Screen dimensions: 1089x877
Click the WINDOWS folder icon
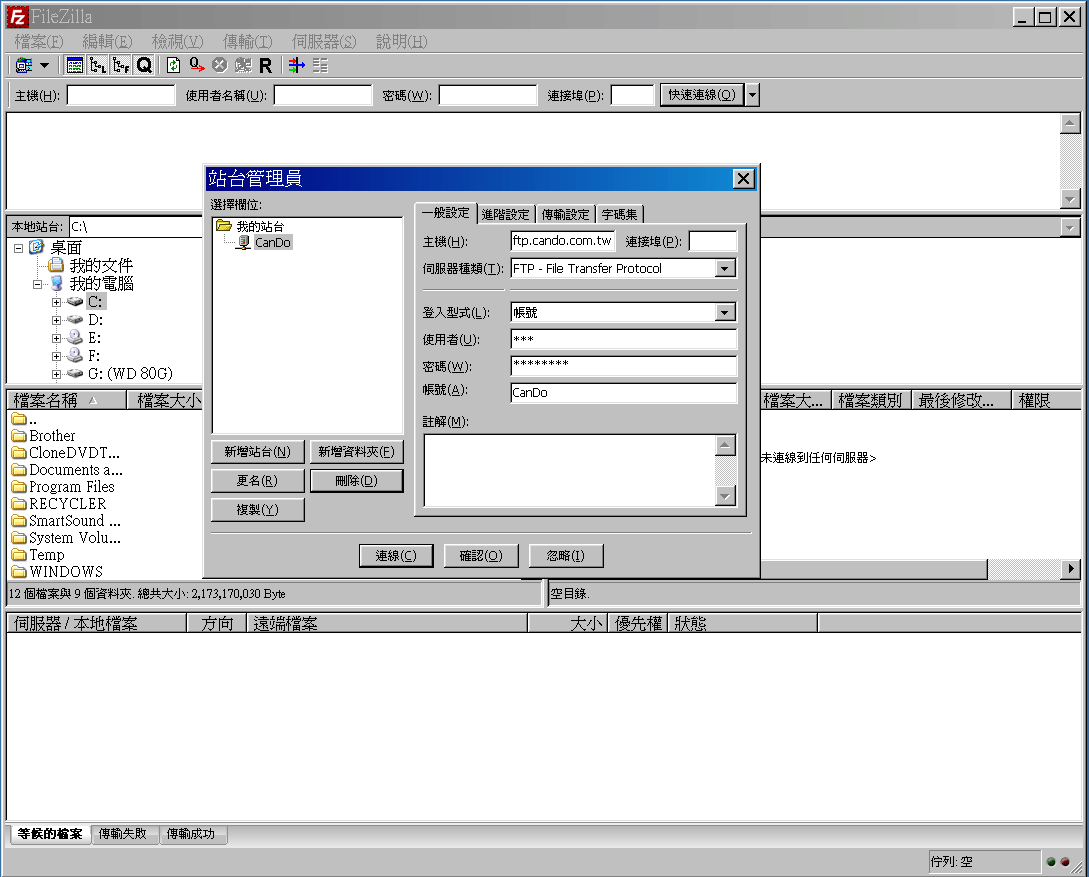[19, 572]
